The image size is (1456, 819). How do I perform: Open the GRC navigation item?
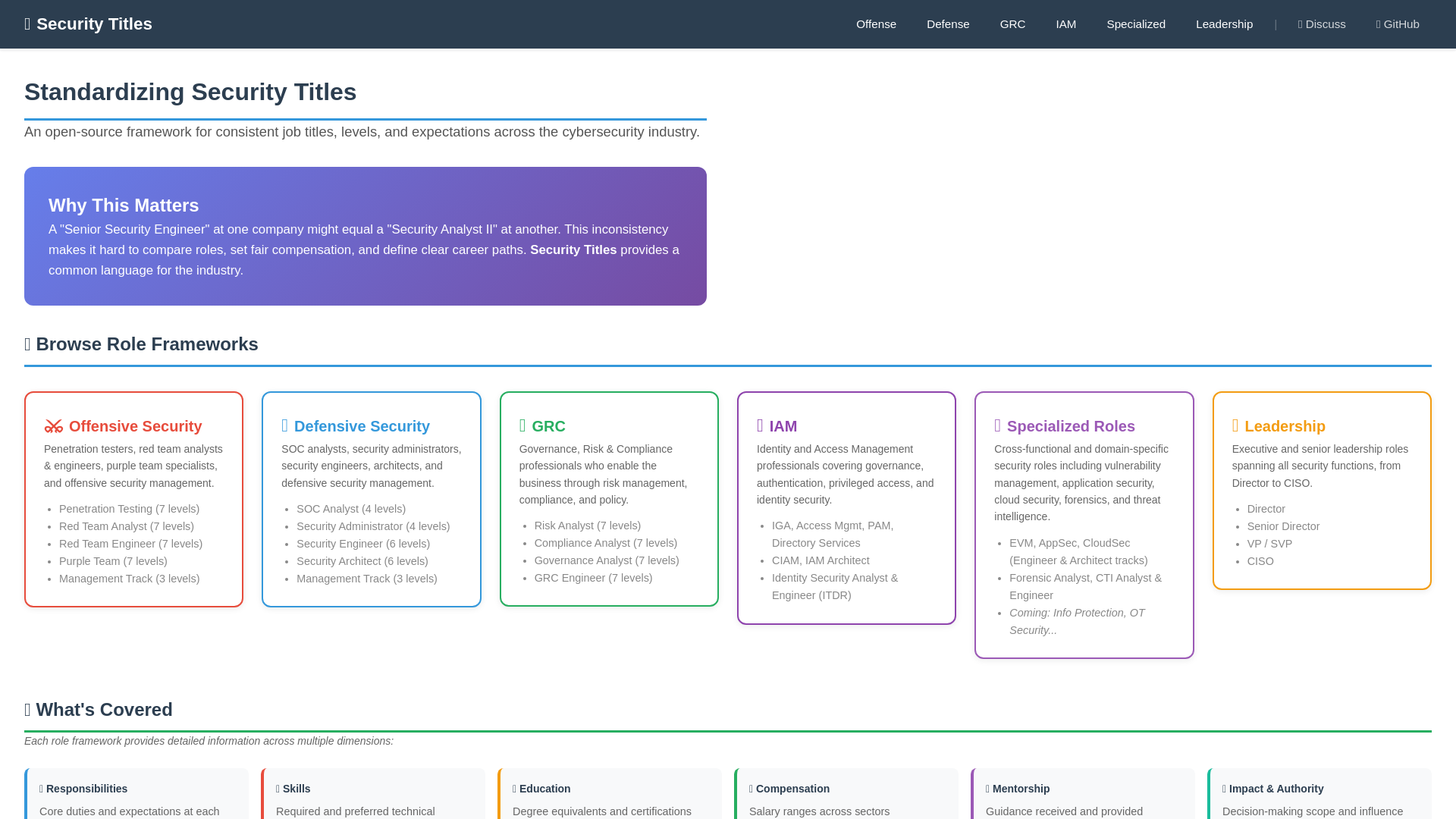(1012, 24)
